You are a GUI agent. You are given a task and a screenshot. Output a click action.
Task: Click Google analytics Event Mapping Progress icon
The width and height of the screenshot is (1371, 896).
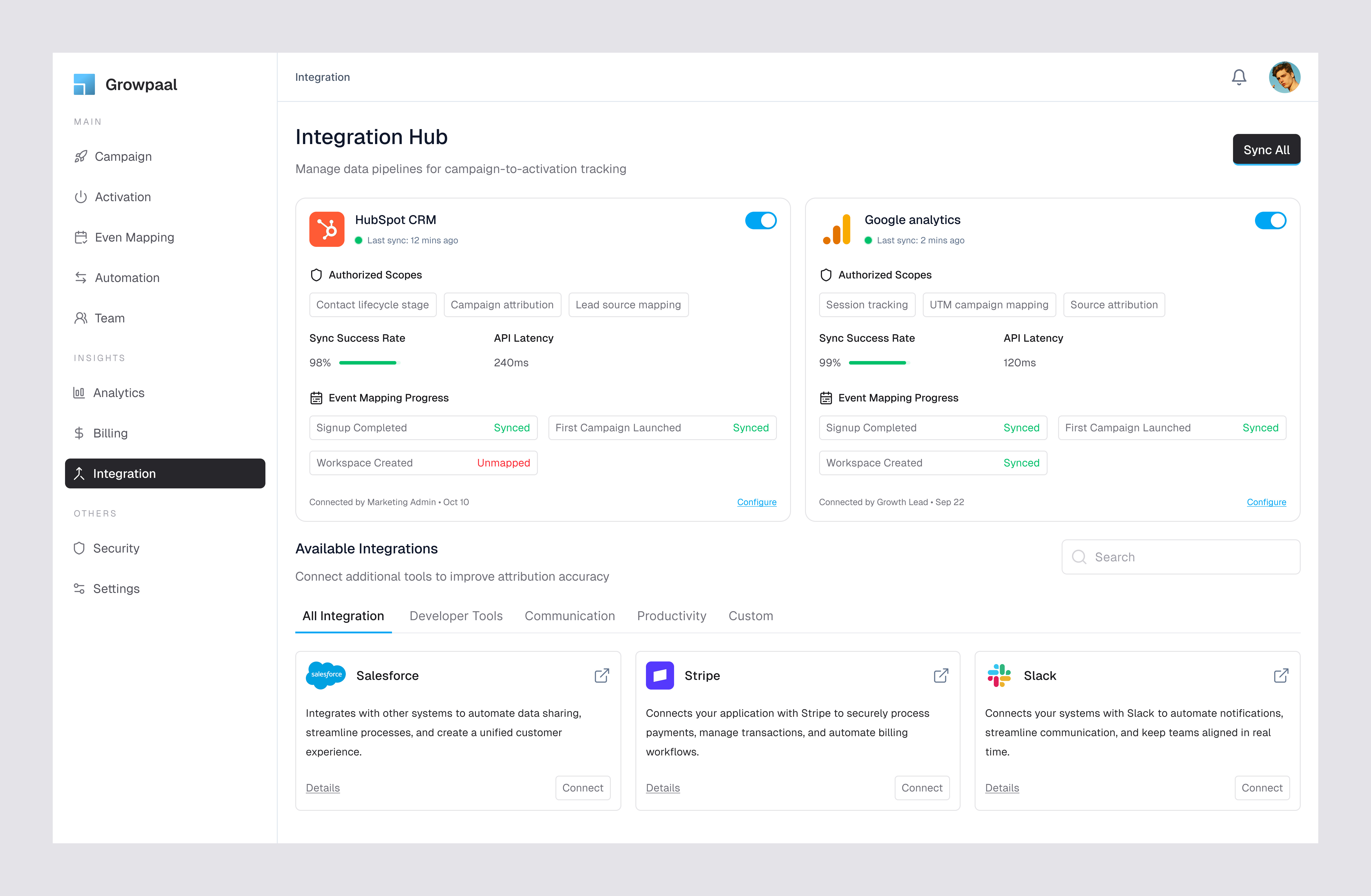tap(826, 398)
